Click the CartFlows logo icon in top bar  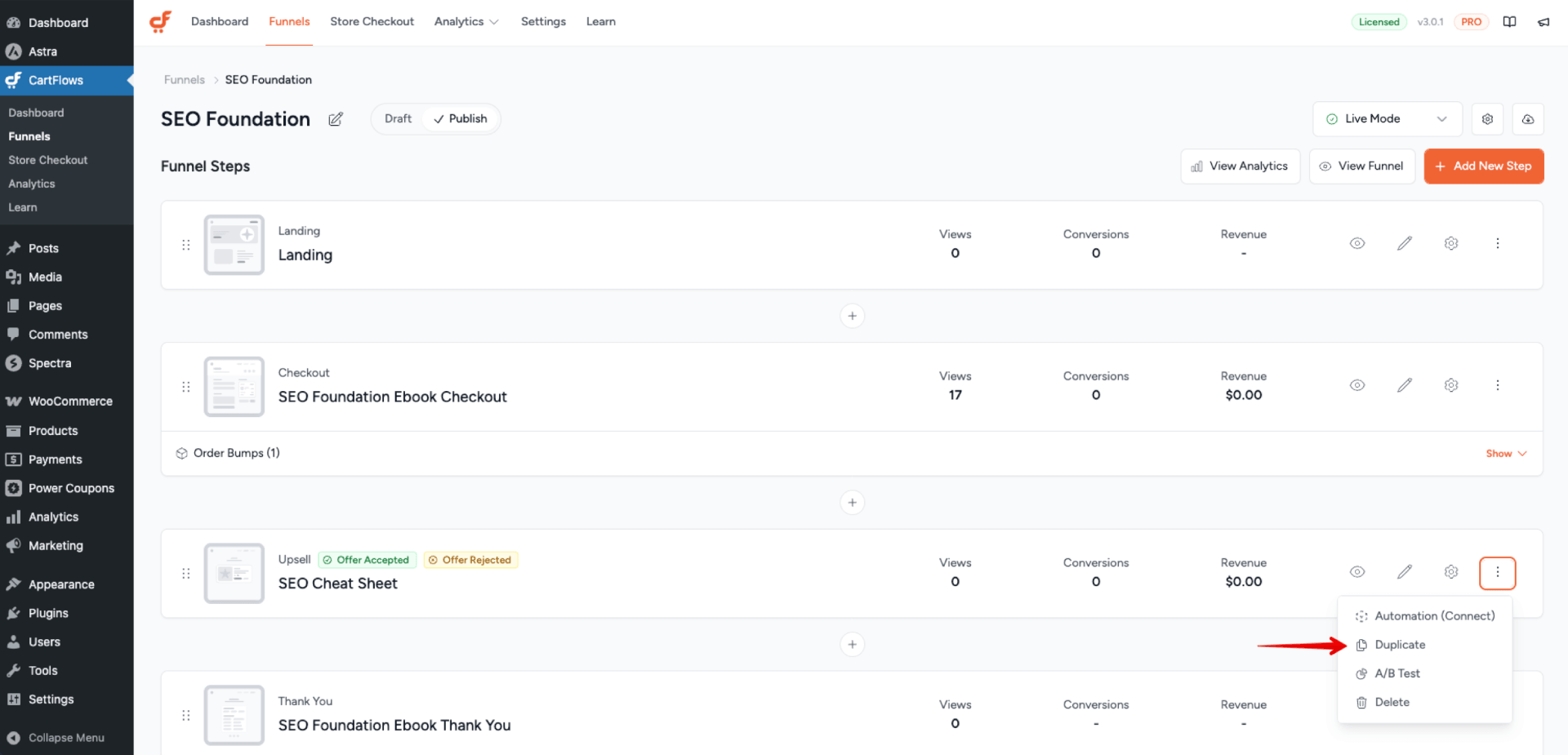tap(161, 21)
